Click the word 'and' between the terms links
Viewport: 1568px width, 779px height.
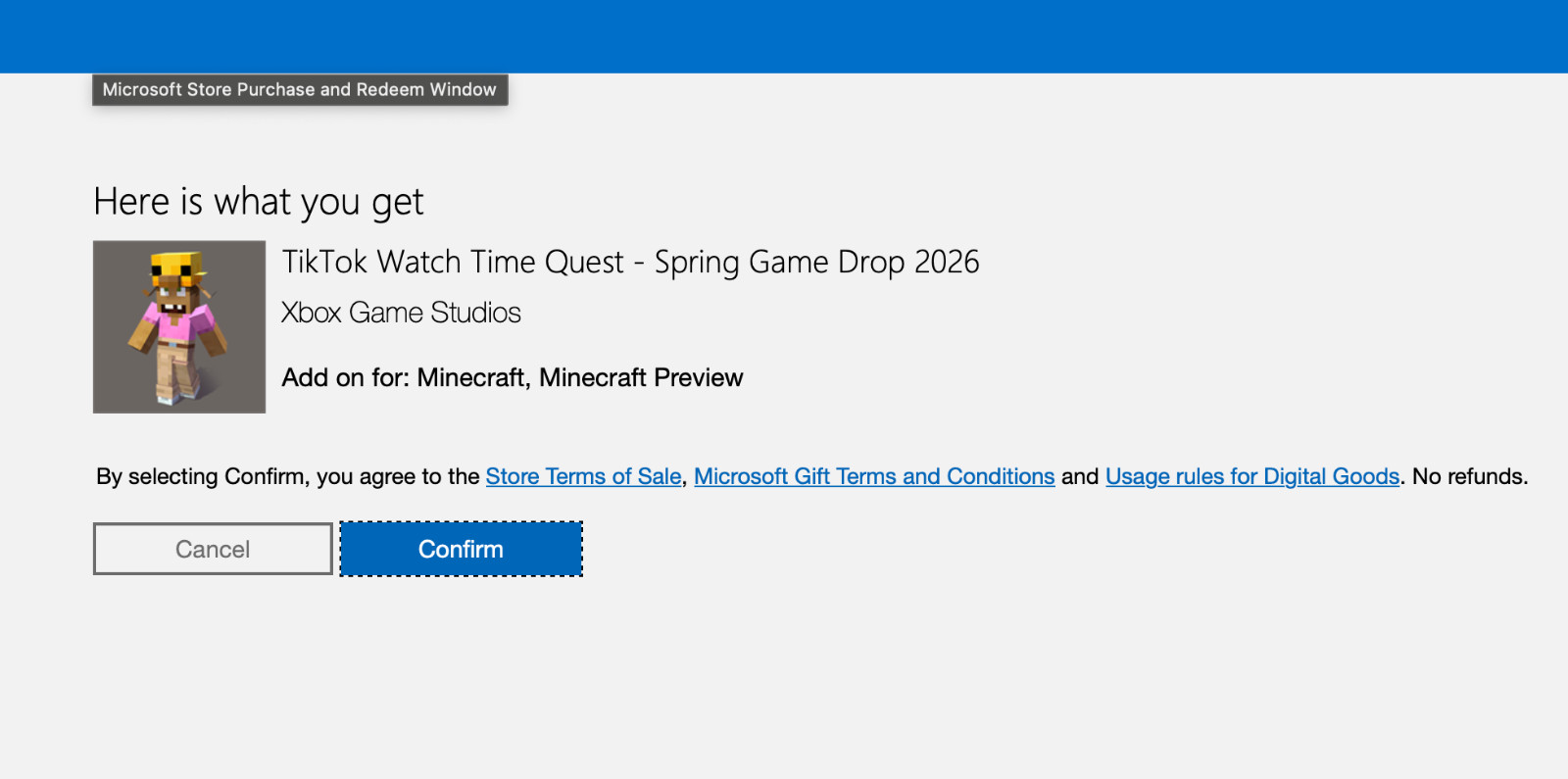coord(1080,476)
